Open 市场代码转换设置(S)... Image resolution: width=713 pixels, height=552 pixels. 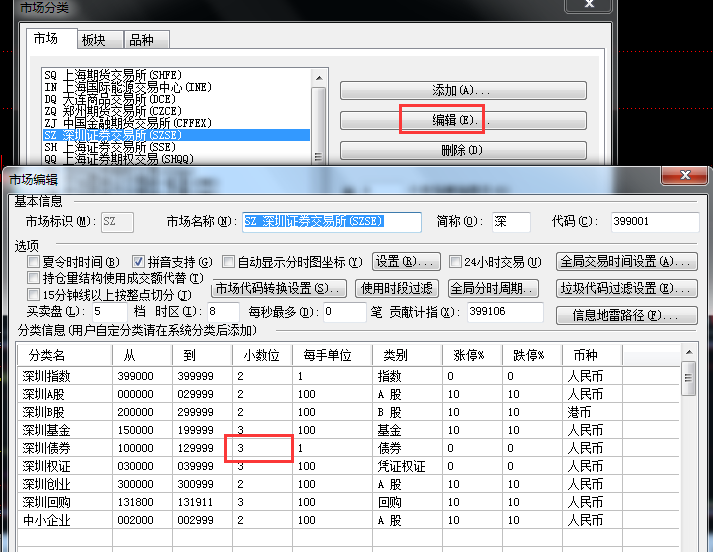(x=279, y=288)
